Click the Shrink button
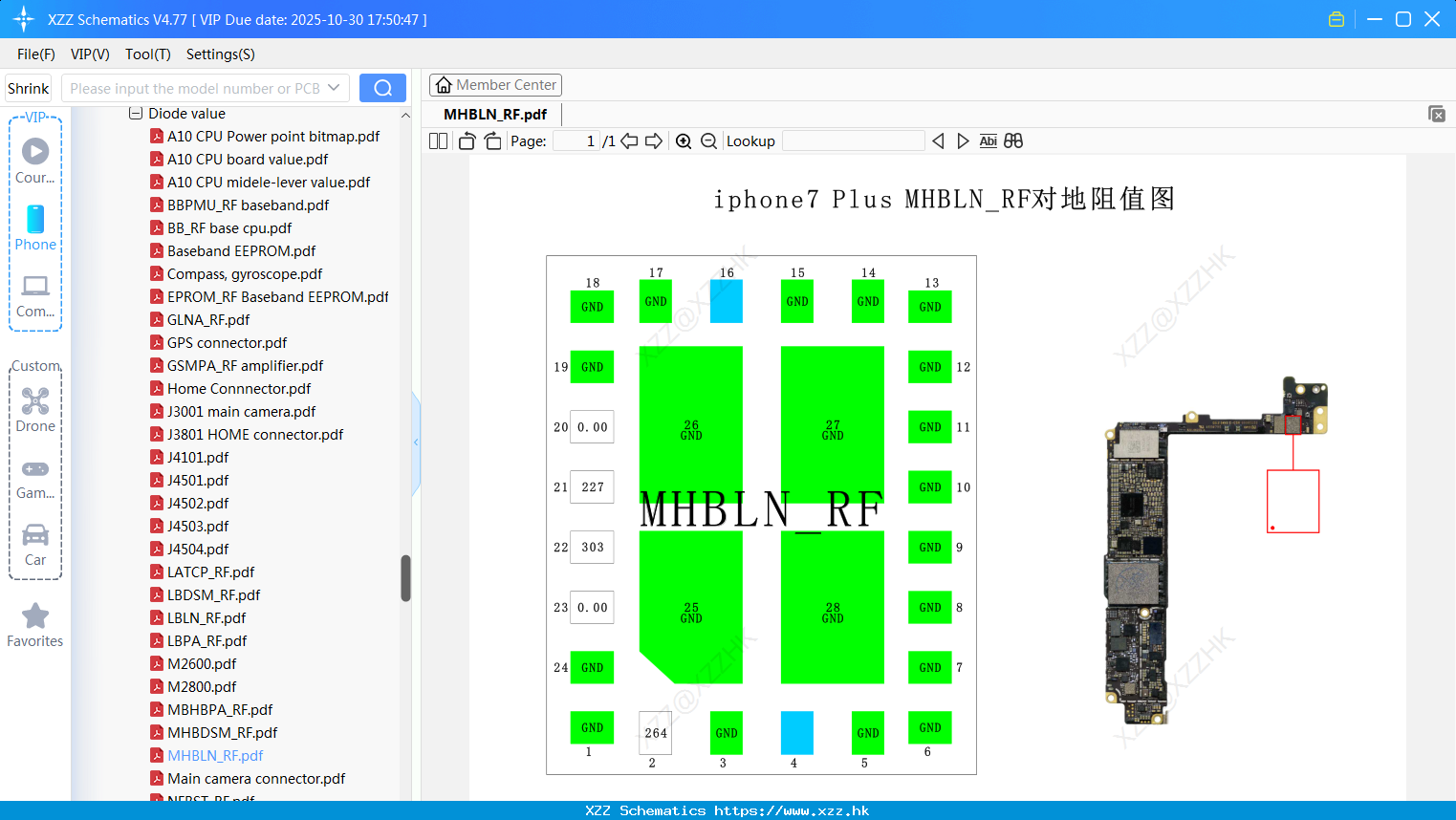1456x820 pixels. [x=28, y=88]
